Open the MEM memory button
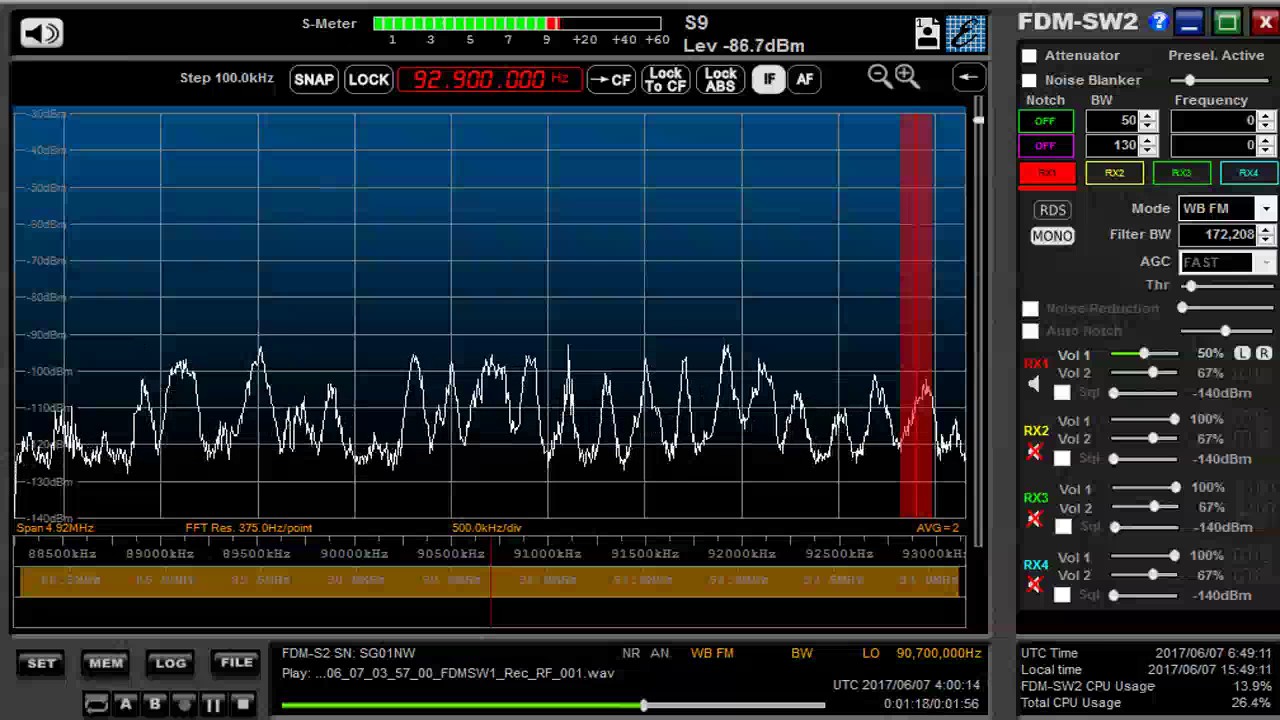Viewport: 1280px width, 720px height. click(x=106, y=663)
